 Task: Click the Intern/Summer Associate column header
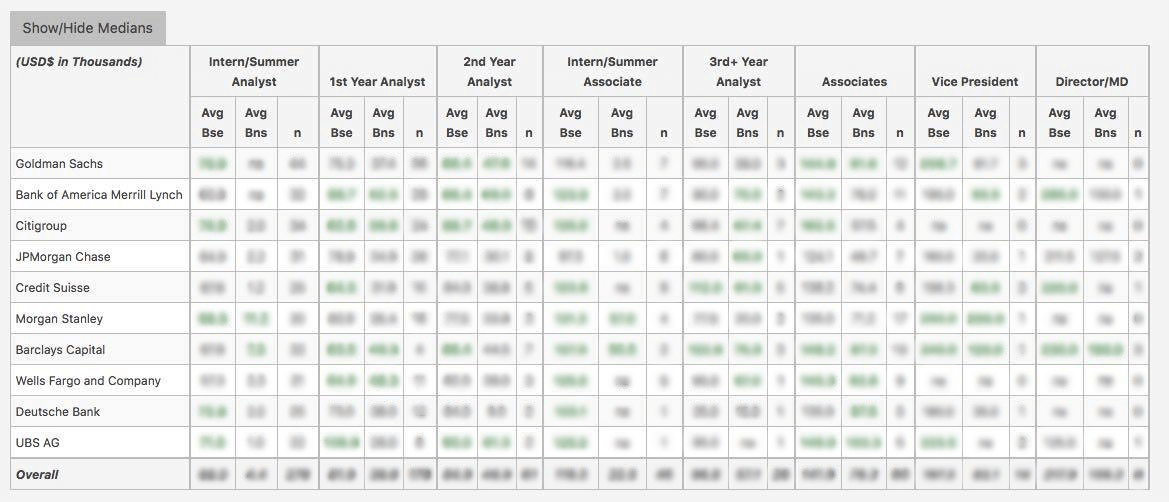click(613, 72)
